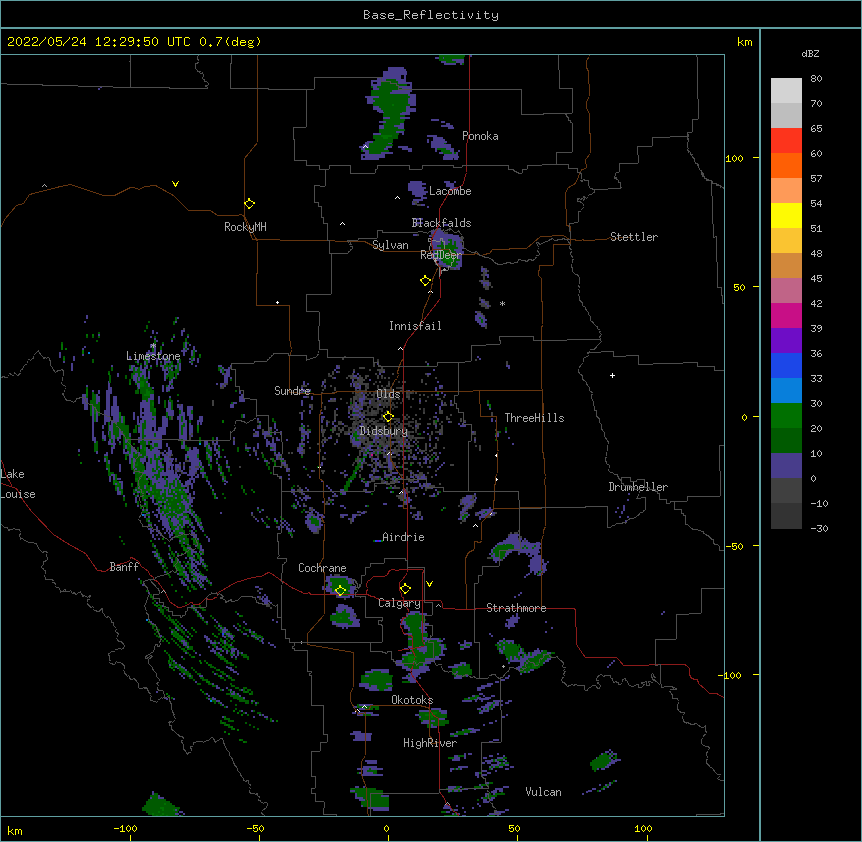Click the radar echo over RedDeer
This screenshot has width=862, height=842.
pos(447,250)
